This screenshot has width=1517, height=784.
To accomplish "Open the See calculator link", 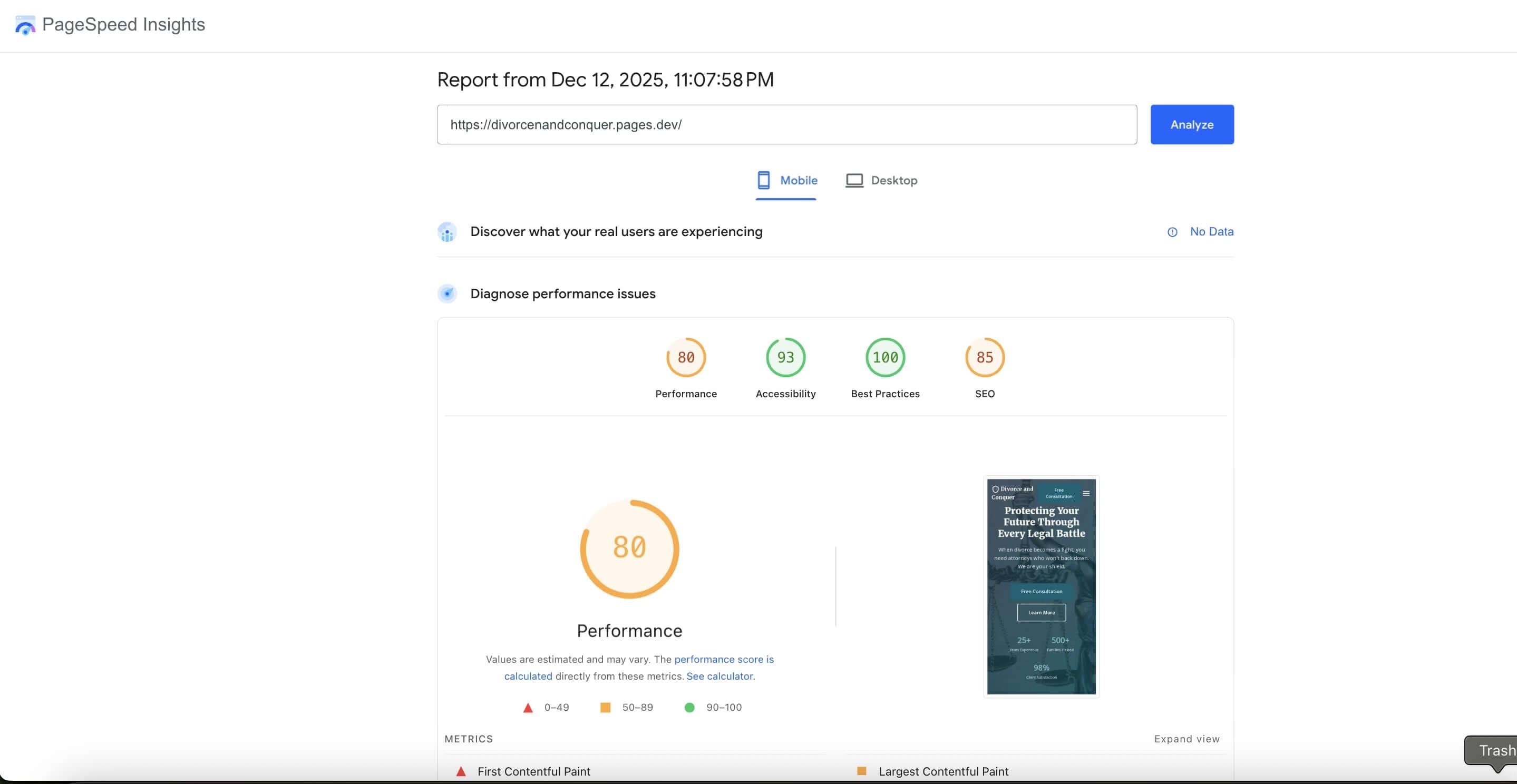I will (719, 675).
